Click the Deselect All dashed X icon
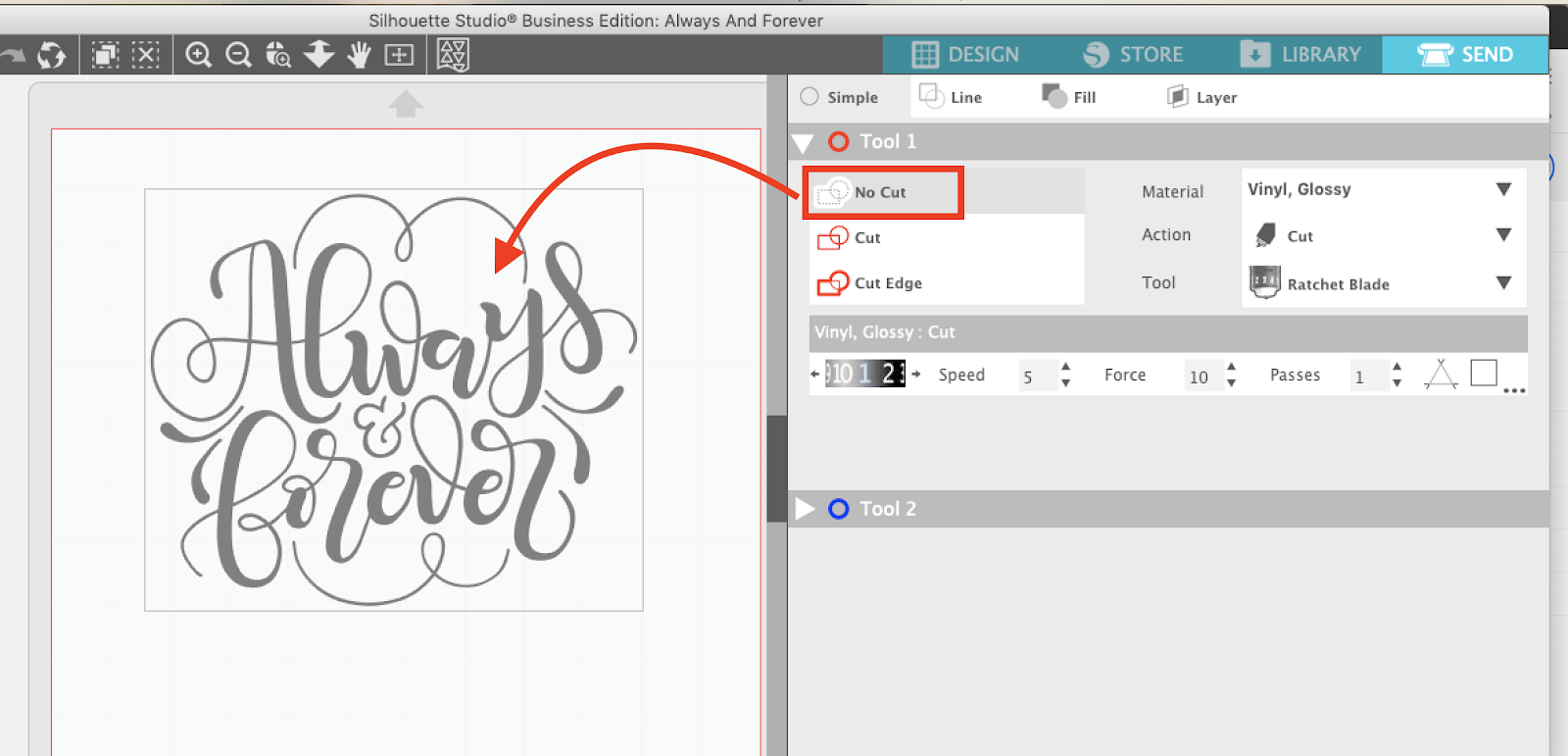 coord(146,55)
